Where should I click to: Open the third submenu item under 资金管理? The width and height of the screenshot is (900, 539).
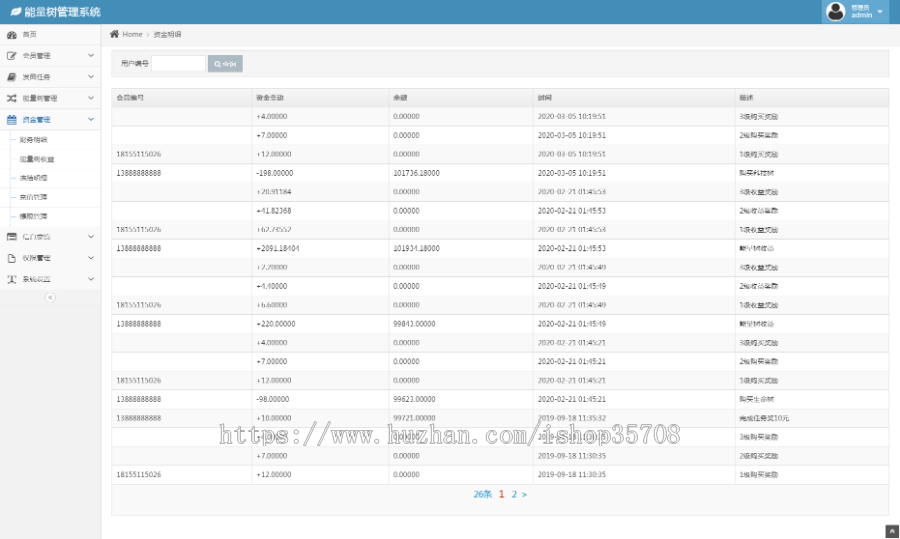tap(33, 178)
